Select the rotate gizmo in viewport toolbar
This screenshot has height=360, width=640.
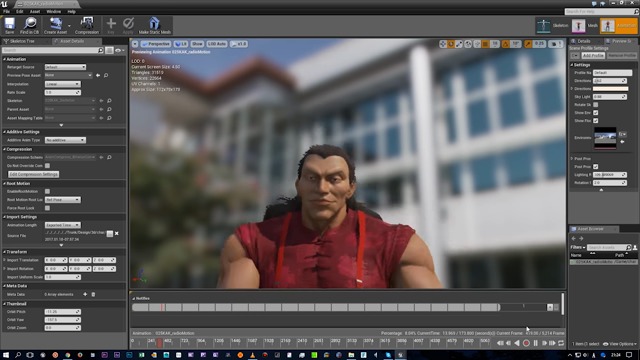click(451, 44)
